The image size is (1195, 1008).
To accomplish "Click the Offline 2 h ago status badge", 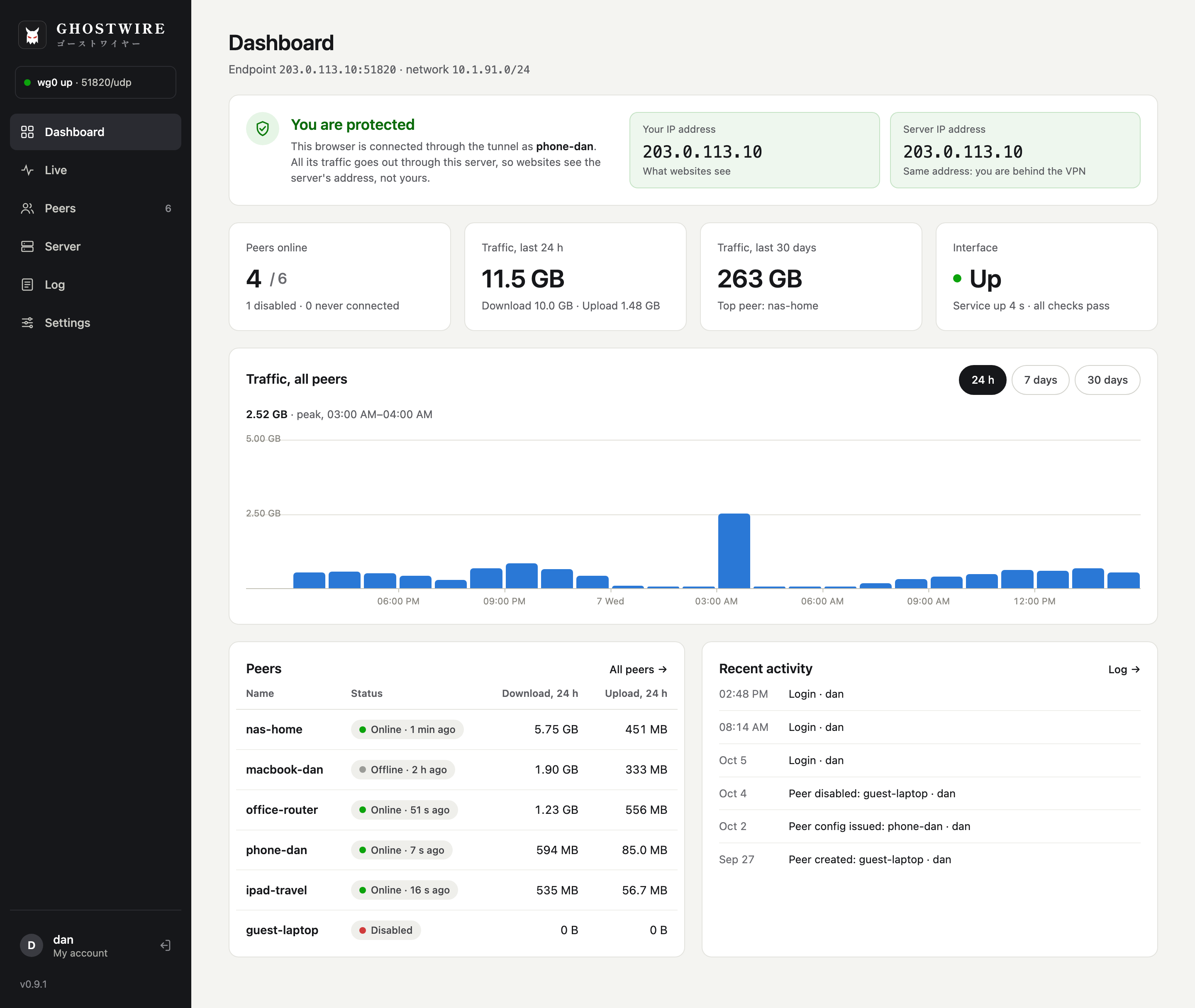I will (403, 770).
